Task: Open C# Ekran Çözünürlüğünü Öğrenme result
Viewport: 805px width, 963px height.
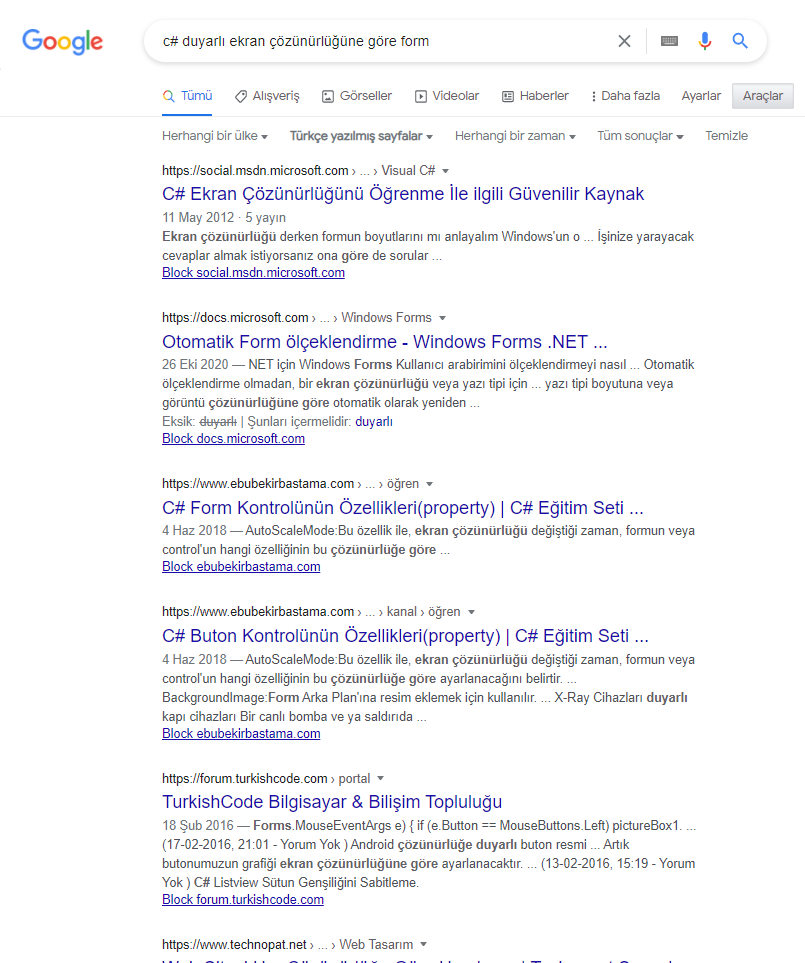Action: click(403, 194)
